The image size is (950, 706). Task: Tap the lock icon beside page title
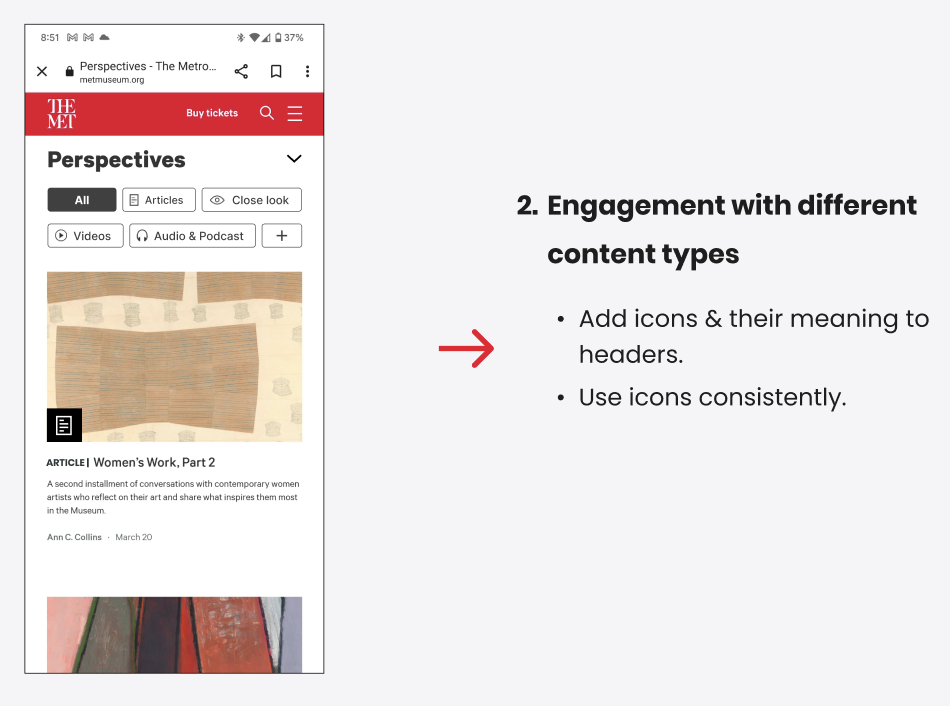70,72
